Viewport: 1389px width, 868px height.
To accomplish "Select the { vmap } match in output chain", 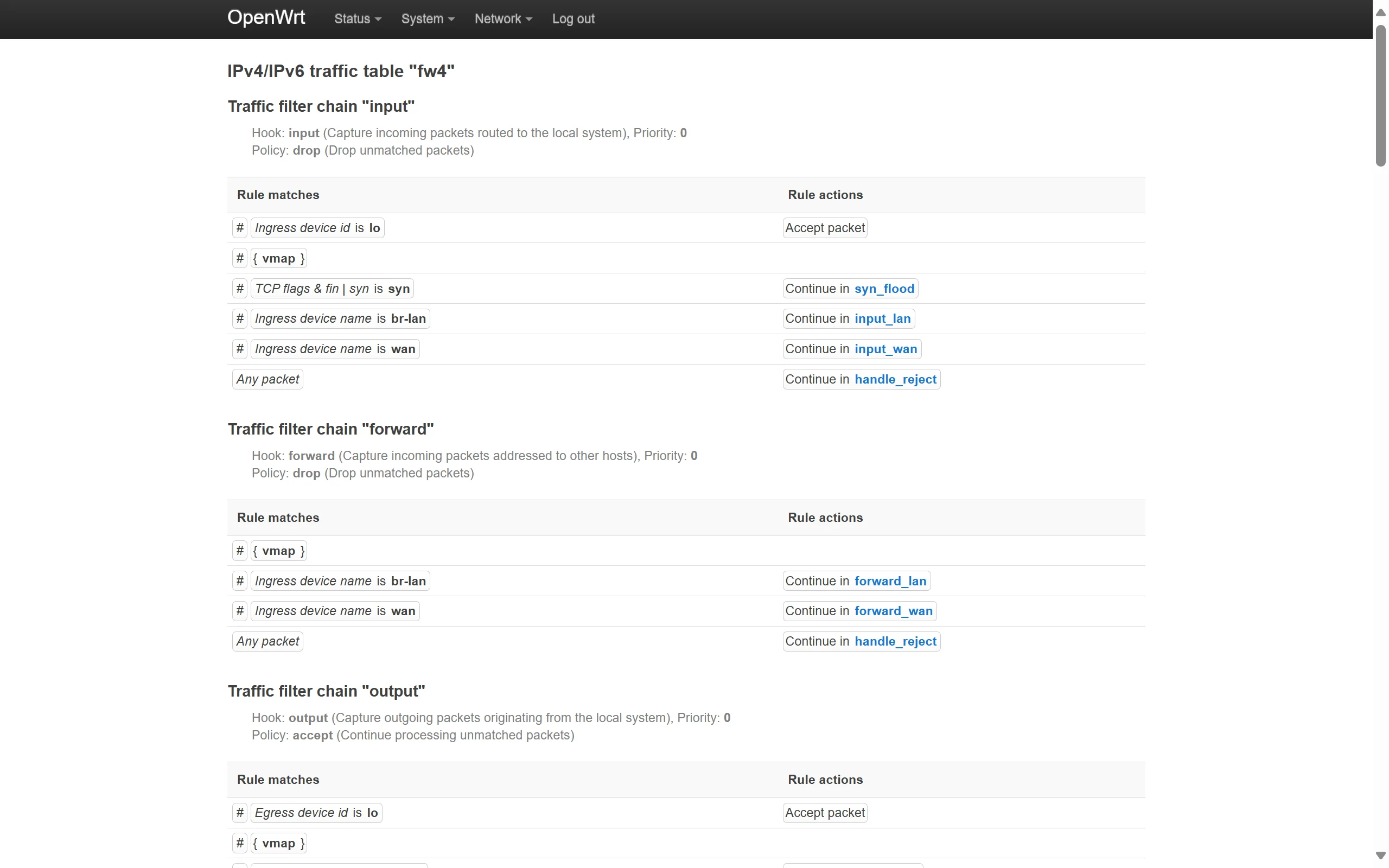I will (x=279, y=843).
